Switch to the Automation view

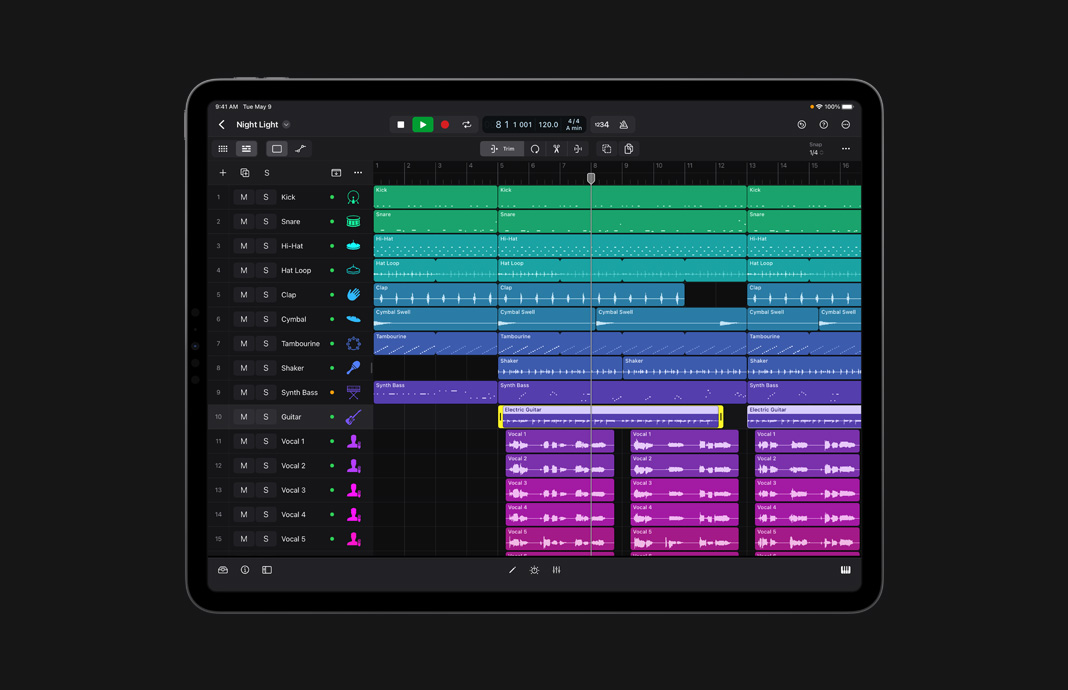coord(300,149)
